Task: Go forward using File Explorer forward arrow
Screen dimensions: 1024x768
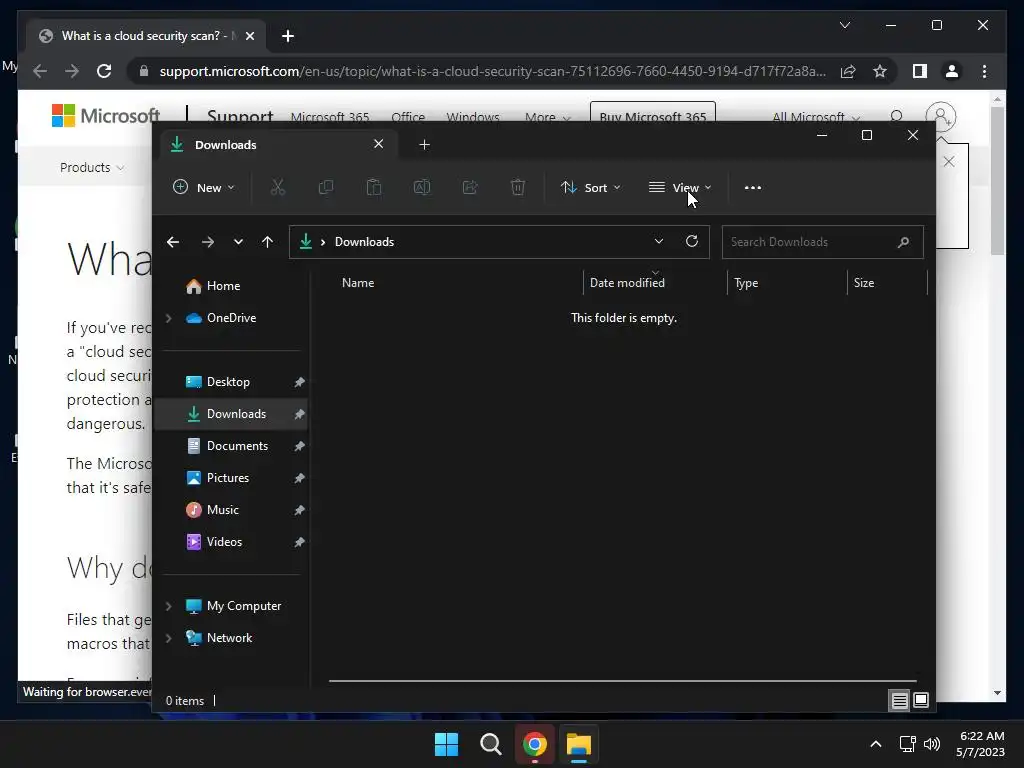Action: pos(208,242)
